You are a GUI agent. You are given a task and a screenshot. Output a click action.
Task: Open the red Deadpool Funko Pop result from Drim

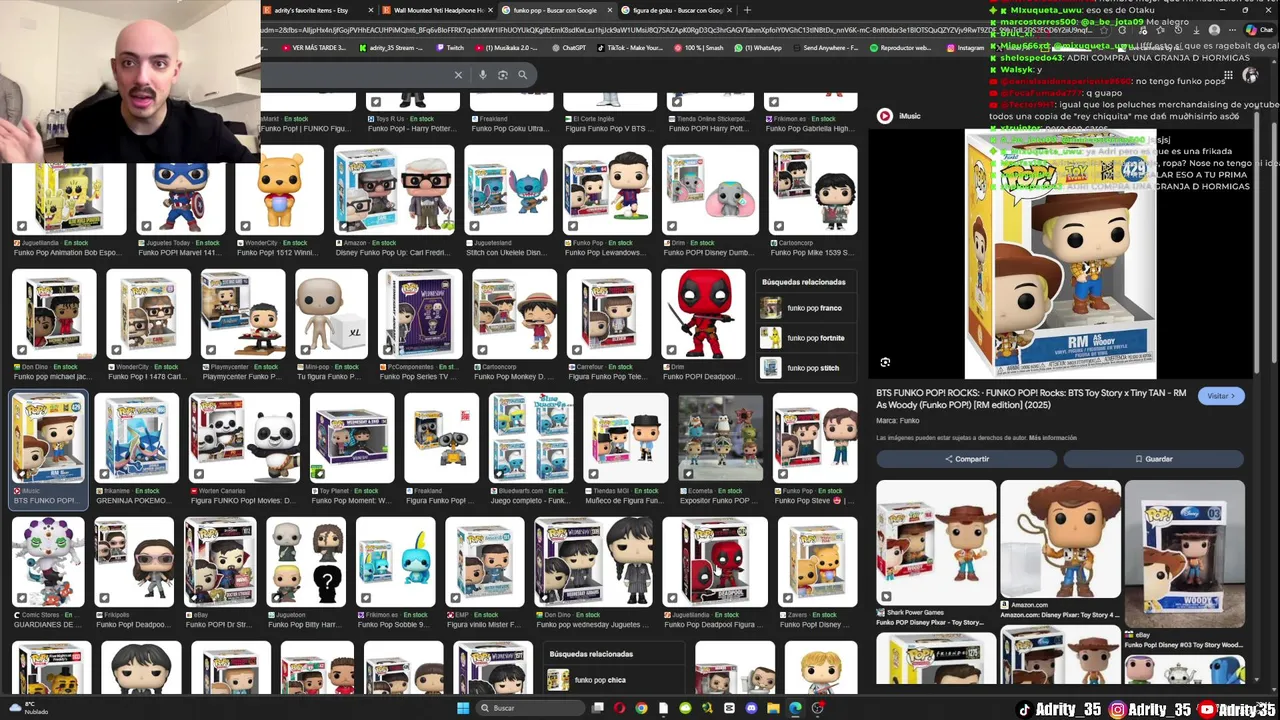point(703,314)
